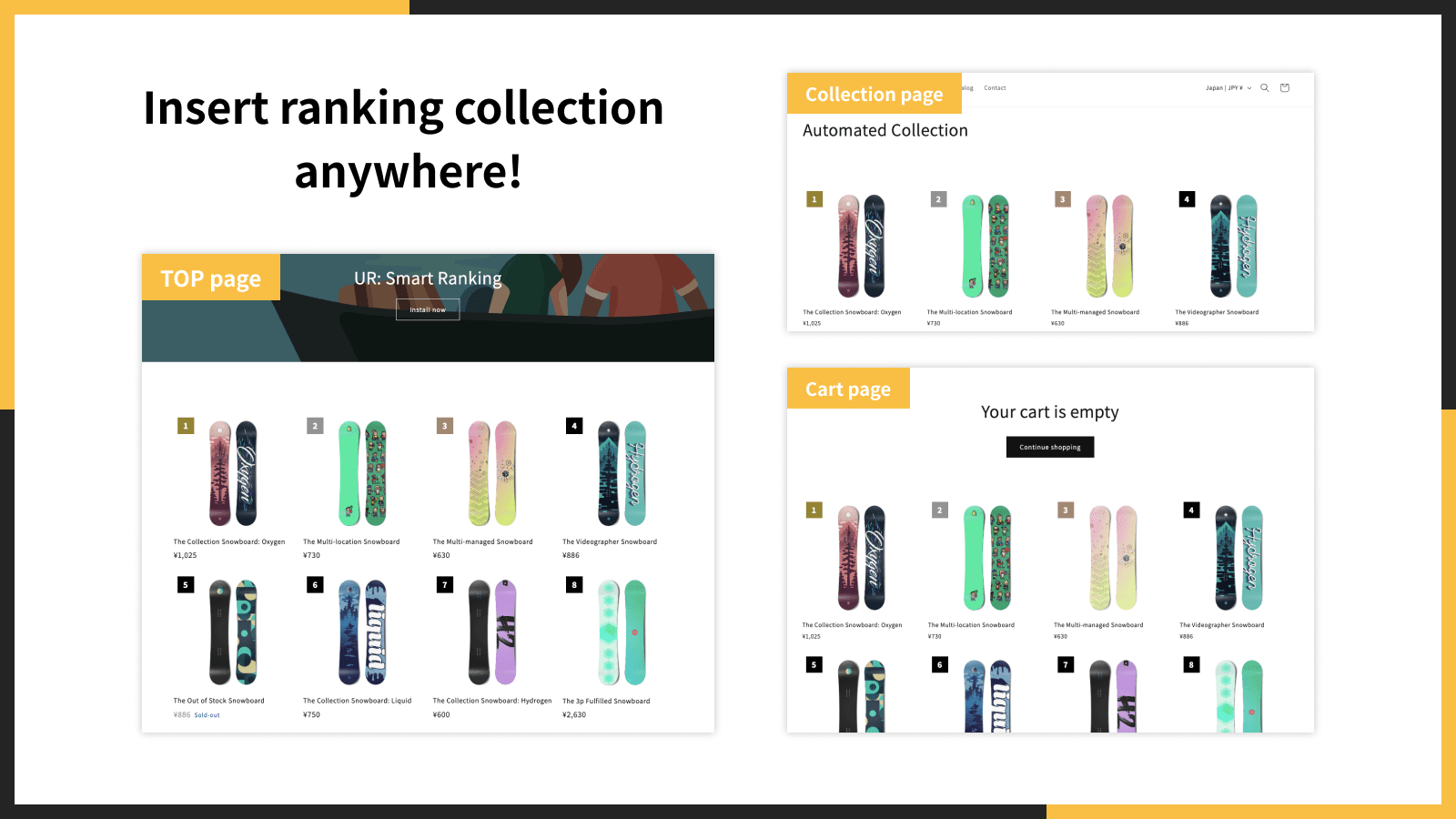Open Oxygen snowboard image in TOP page
The image size is (1456, 819).
[x=233, y=473]
